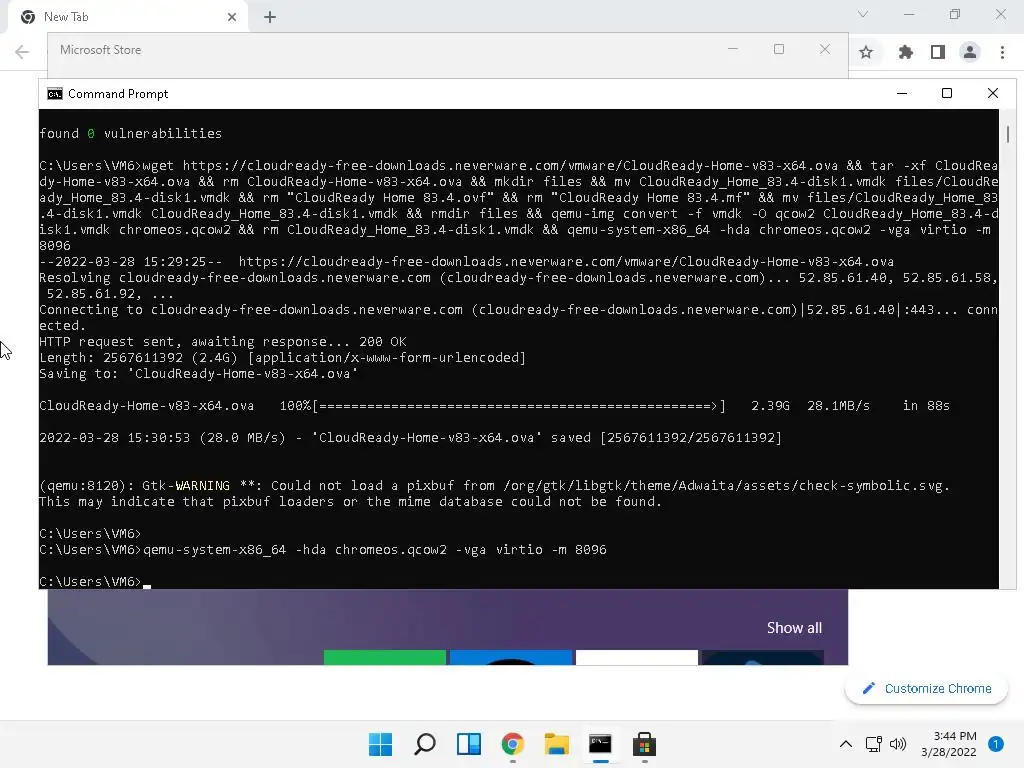Click the 'Length: 2567611392' line
The width and height of the screenshot is (1024, 768).
pos(282,358)
